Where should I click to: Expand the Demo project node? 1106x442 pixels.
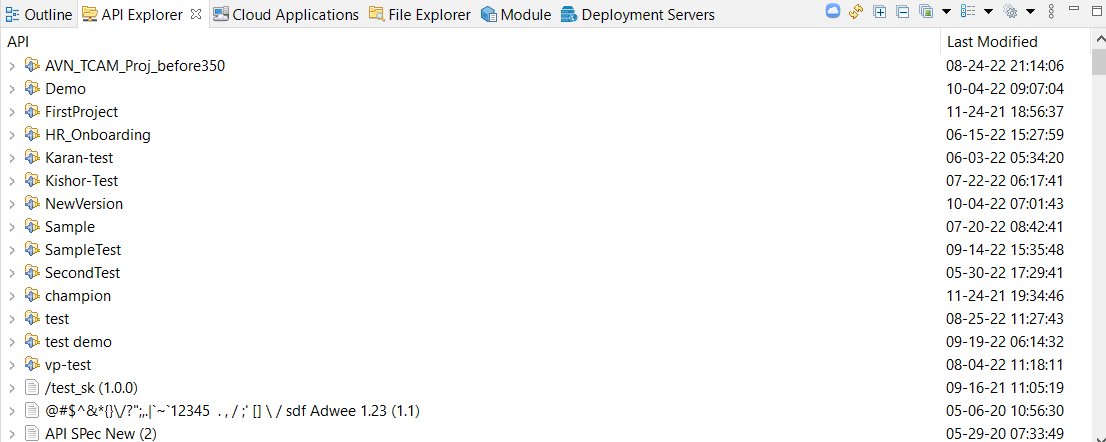pos(11,89)
